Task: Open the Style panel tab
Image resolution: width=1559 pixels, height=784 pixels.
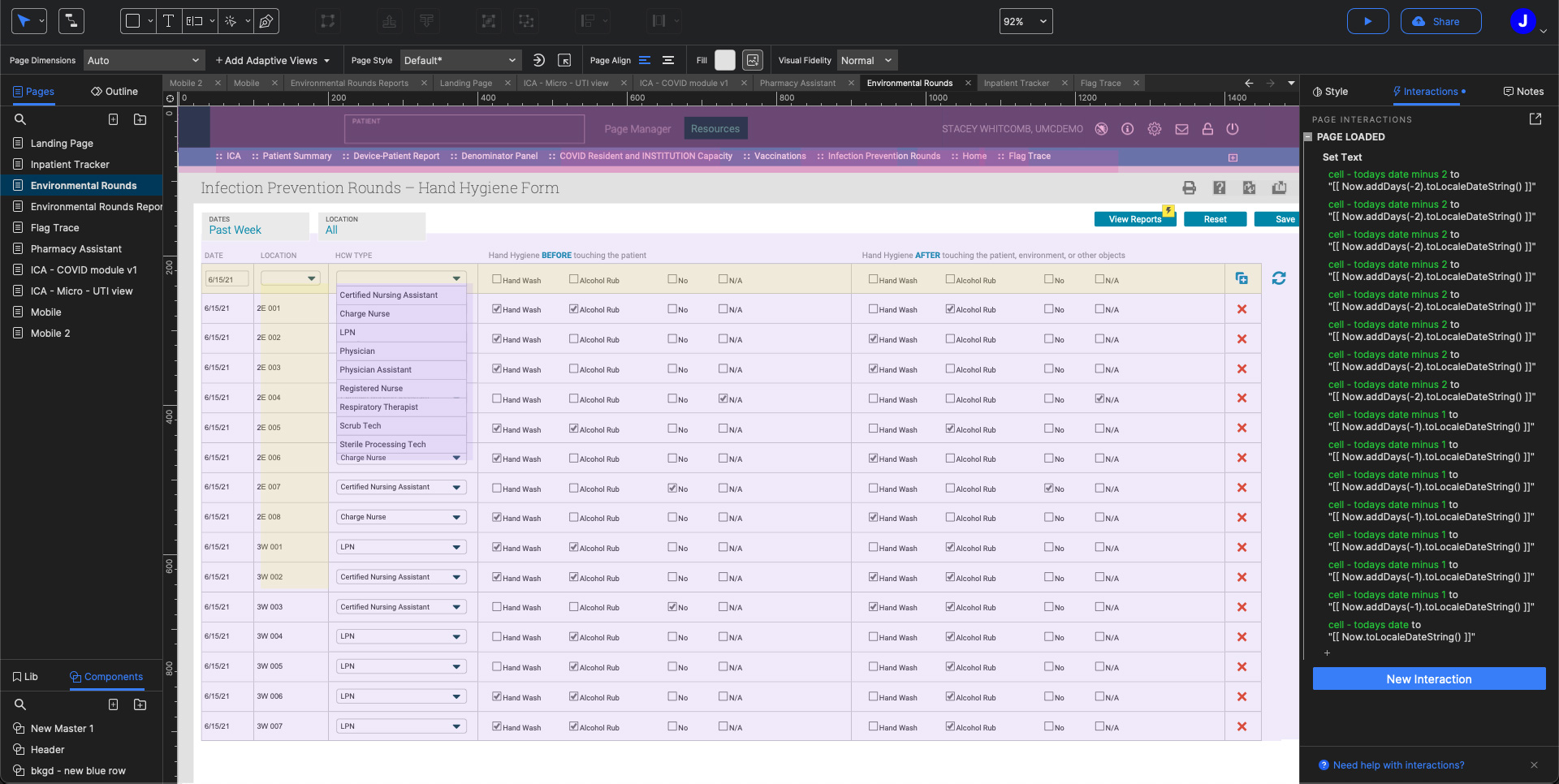Action: [x=1330, y=92]
